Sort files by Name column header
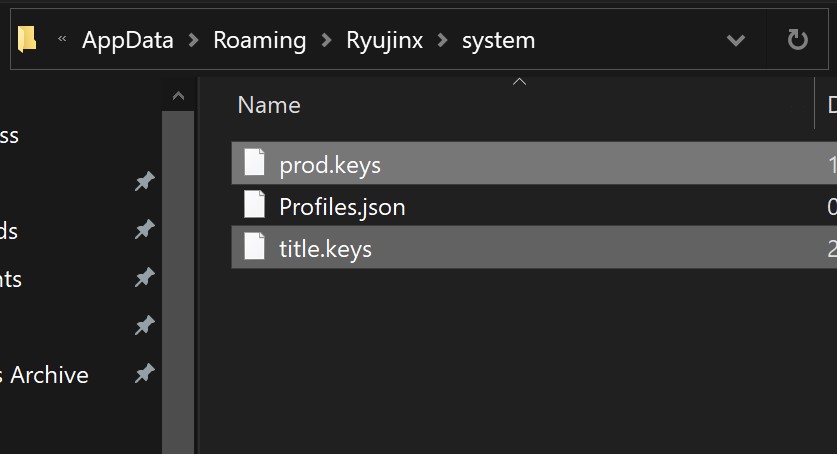Screen dimensions: 837x454 [x=269, y=105]
